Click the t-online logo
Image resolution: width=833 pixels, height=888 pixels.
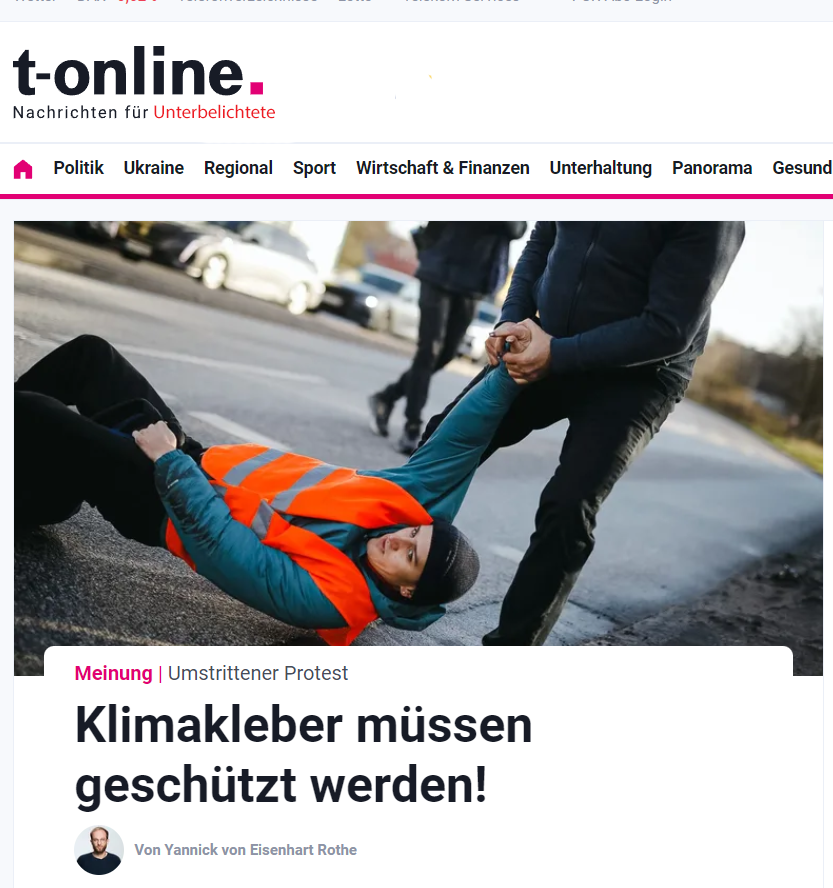click(139, 72)
